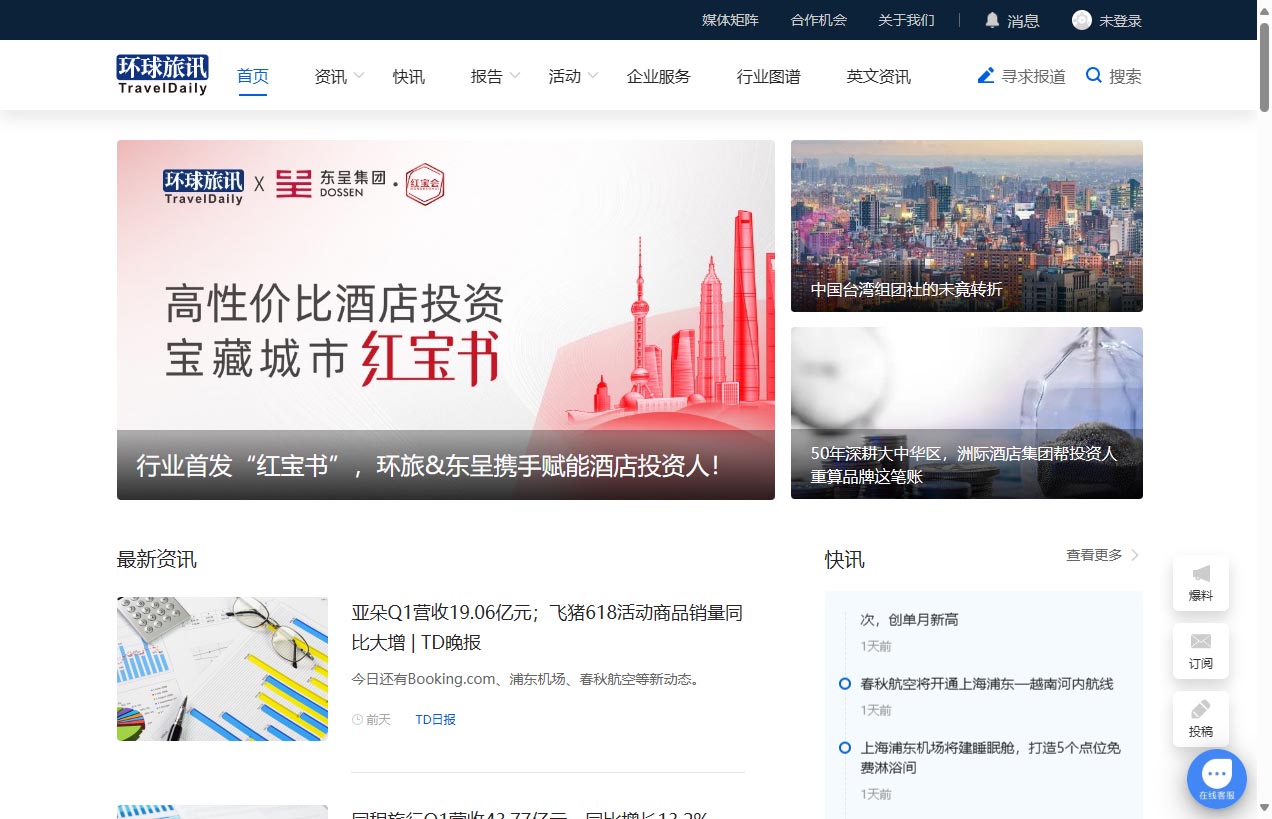Screen dimensions: 1272x819
Task: Click the 红宝书 hotel investment banner
Action: coord(446,318)
